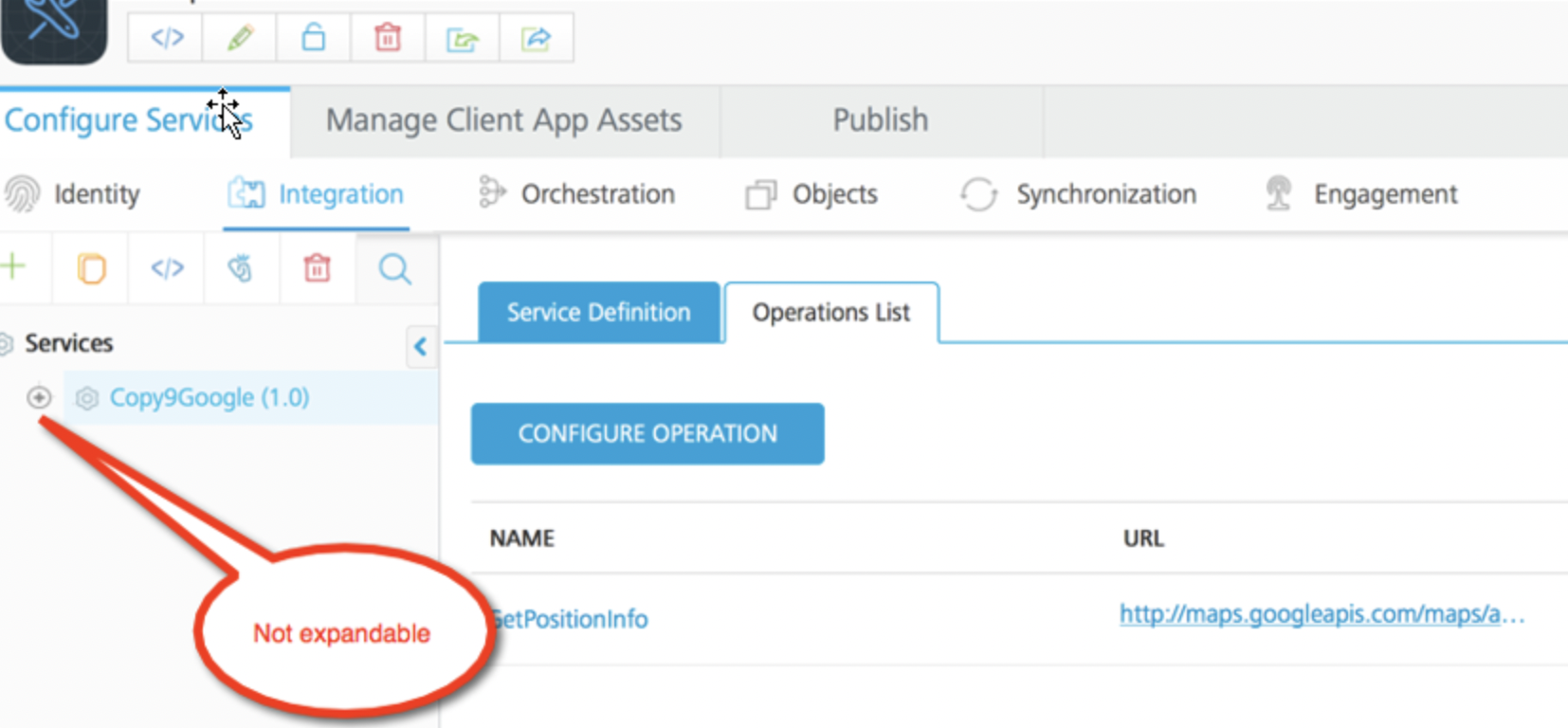
Task: Open the Manage Client App Assets tab
Action: pyautogui.click(x=503, y=120)
